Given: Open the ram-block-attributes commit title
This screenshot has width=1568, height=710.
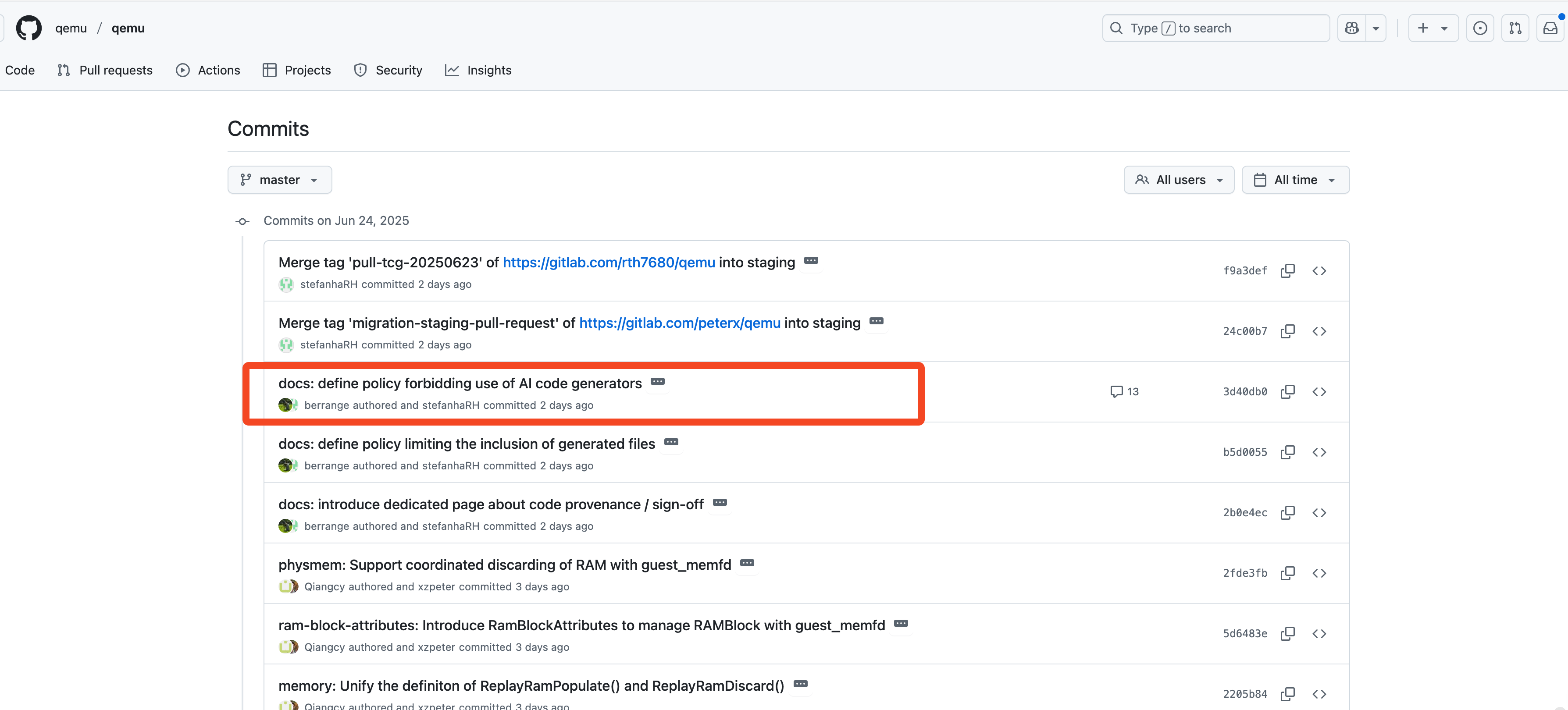Looking at the screenshot, I should pos(582,625).
